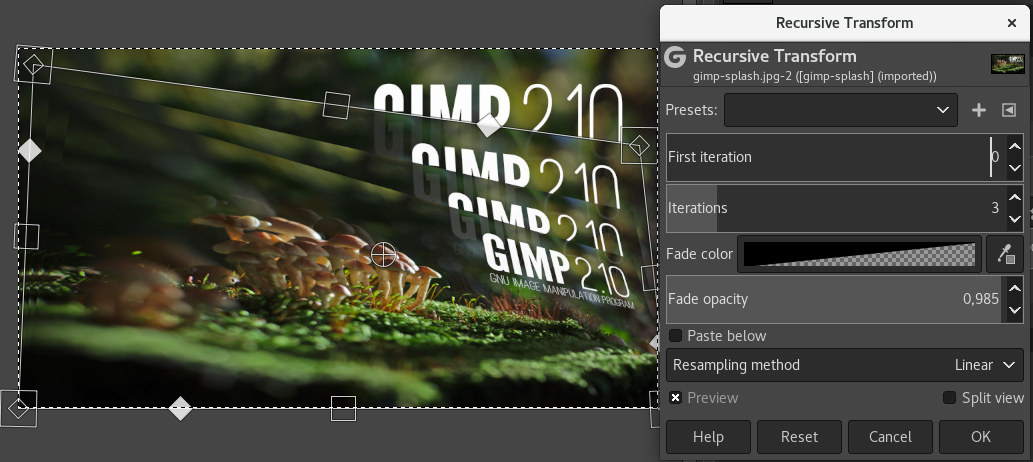Click the Fade color swatch

click(859, 254)
